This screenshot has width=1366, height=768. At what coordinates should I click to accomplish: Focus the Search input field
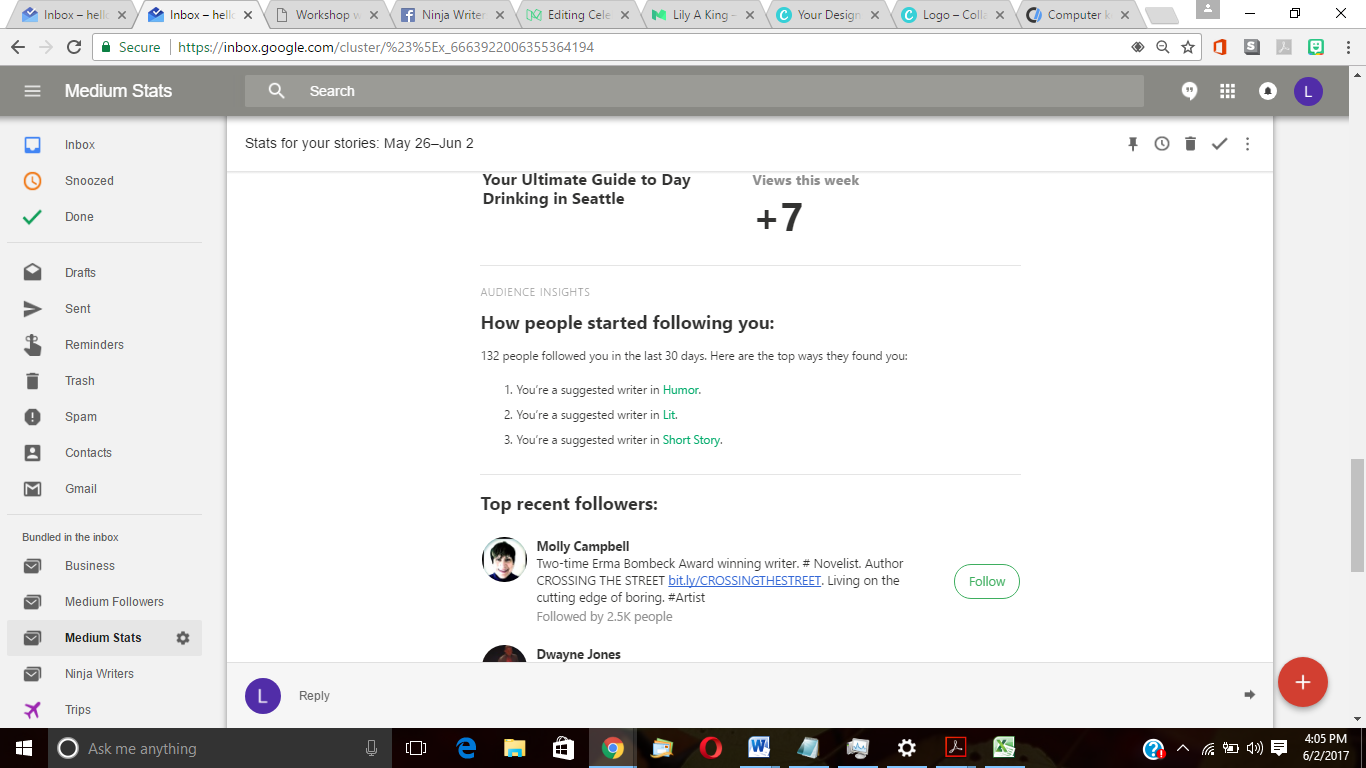coord(694,91)
